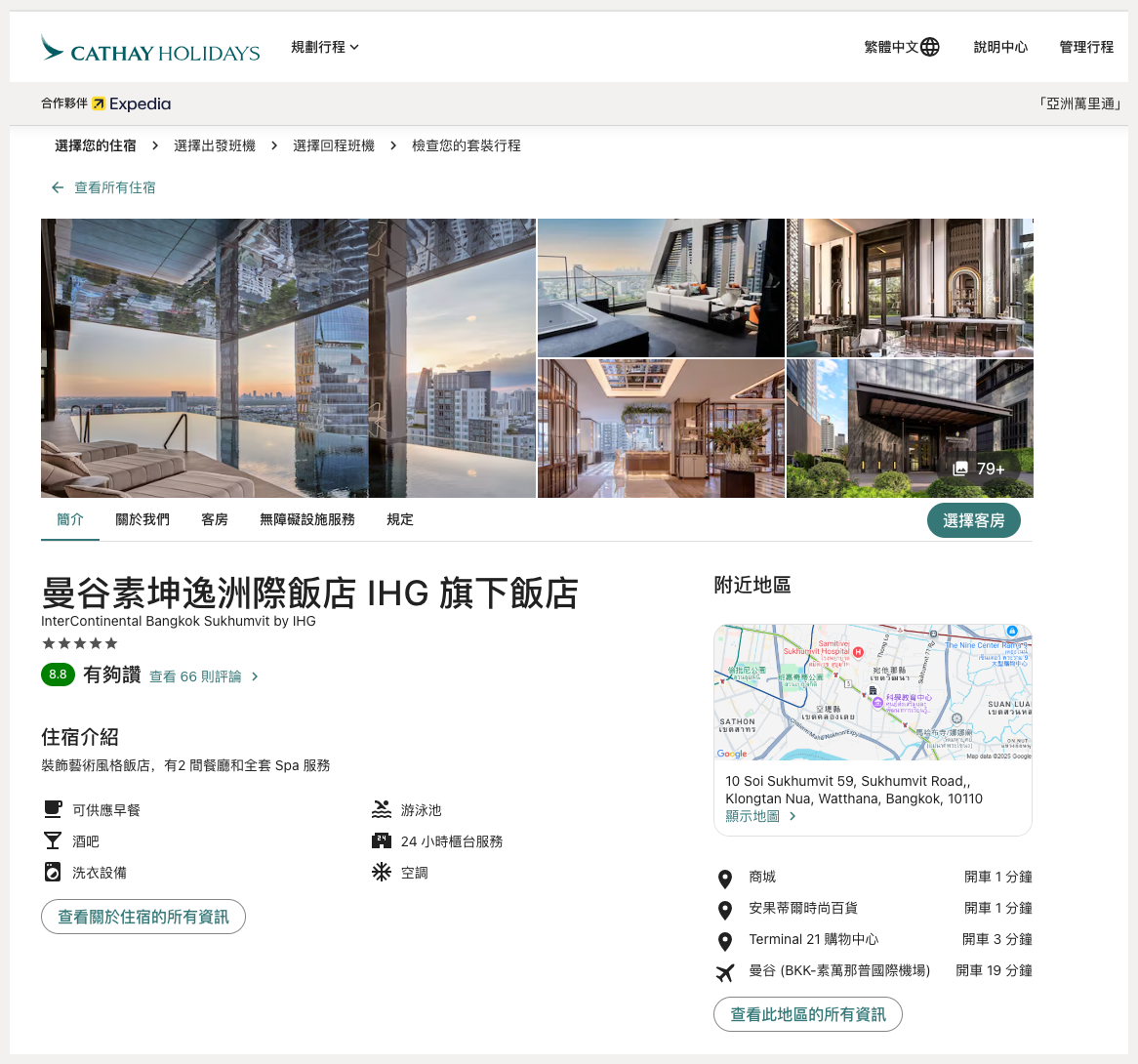Click the swimming pool icon
Image resolution: width=1138 pixels, height=1064 pixels.
click(382, 809)
